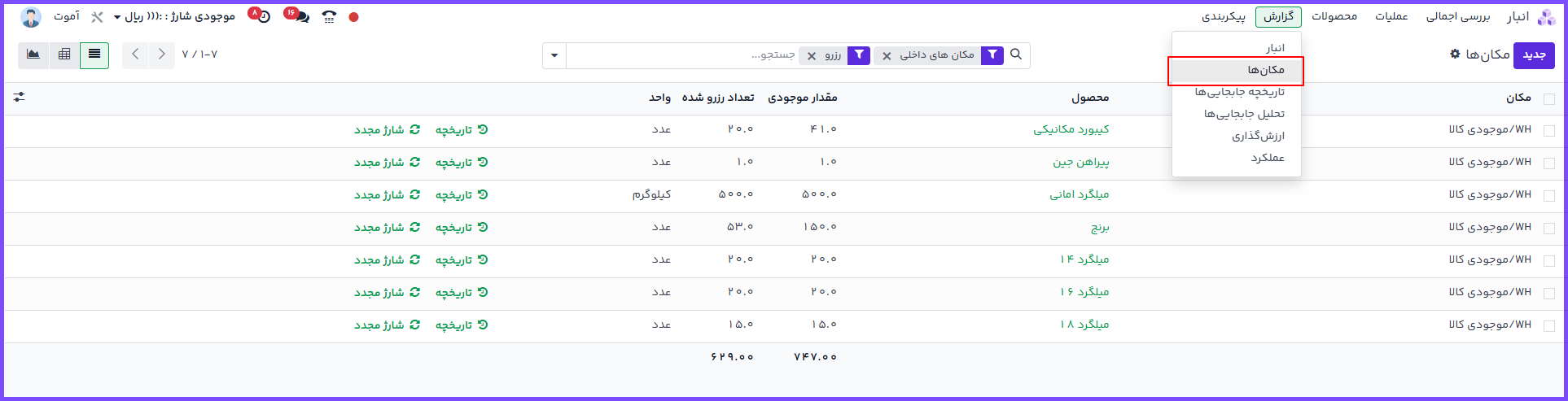Open the adjust columns settings icon
Screen dimensions: 1568x401
coord(20,97)
